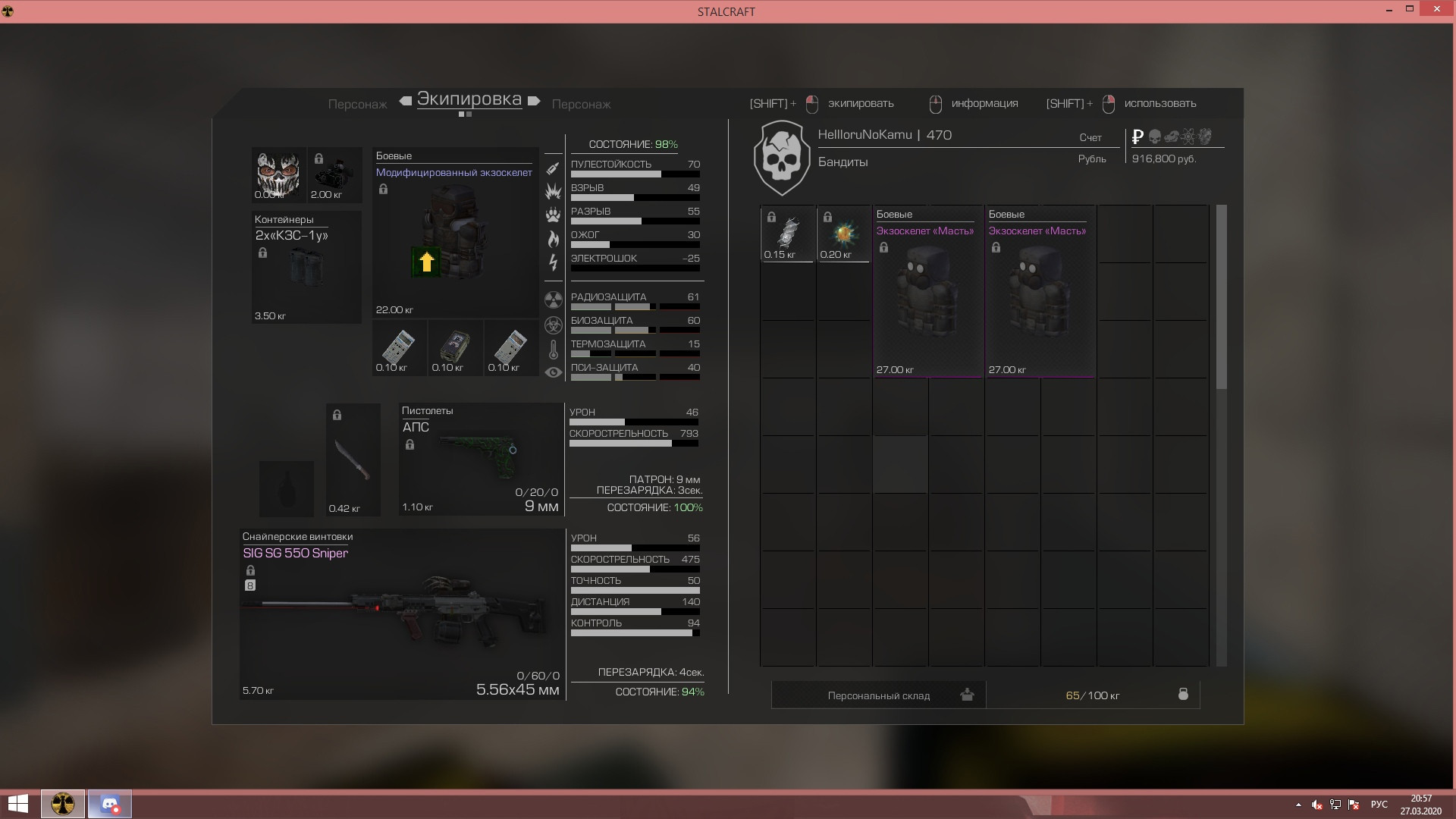Viewport: 1456px width, 819px height.
Task: Click the inventory scrollbar
Action: 1221,297
